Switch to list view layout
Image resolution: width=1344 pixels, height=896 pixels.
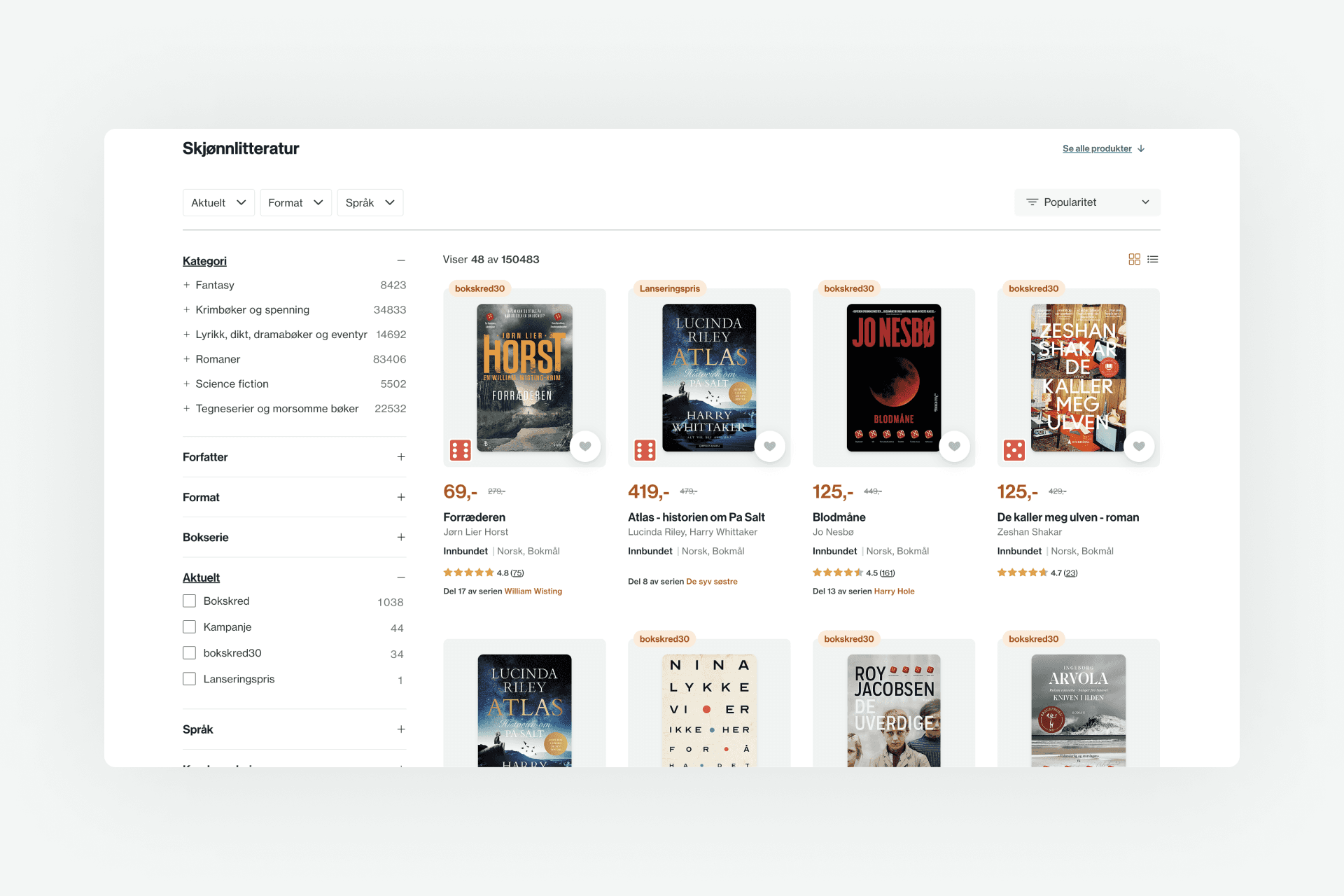pyautogui.click(x=1153, y=259)
